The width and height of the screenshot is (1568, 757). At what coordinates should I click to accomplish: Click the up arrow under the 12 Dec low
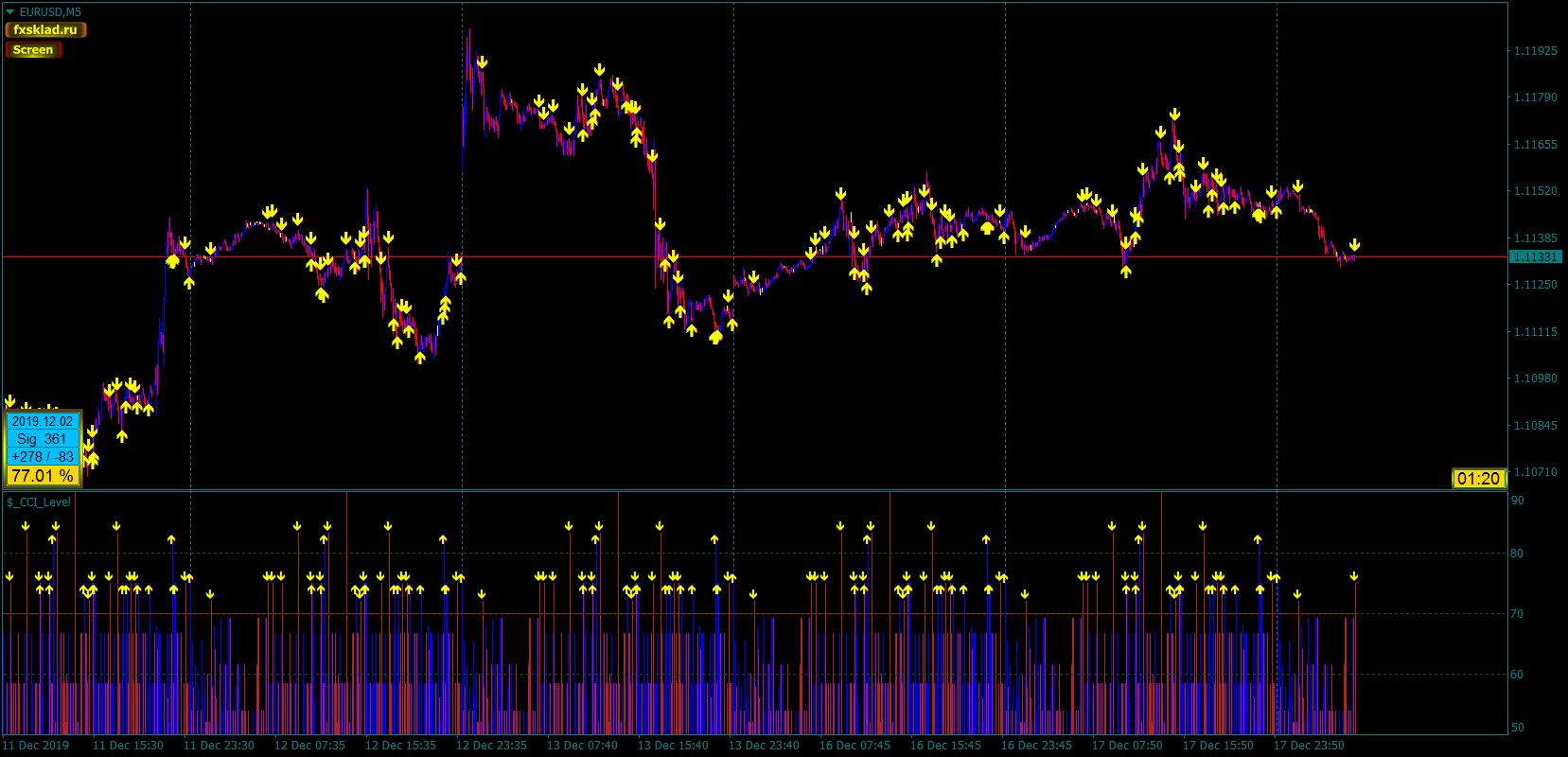(x=420, y=358)
